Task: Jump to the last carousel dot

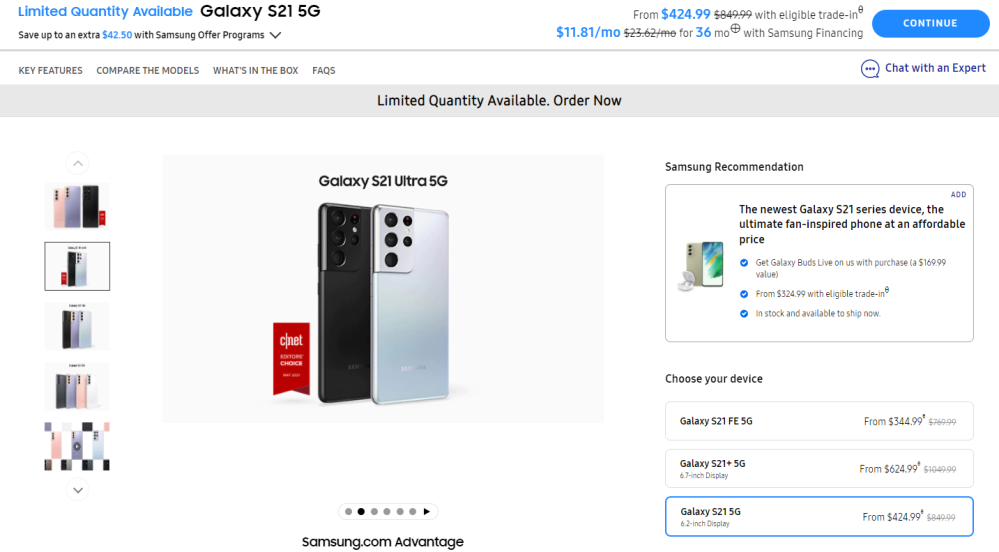Action: [x=413, y=511]
